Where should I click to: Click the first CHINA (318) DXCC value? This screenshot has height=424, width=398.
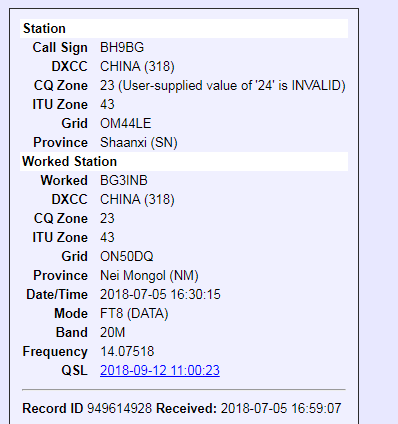[137, 66]
